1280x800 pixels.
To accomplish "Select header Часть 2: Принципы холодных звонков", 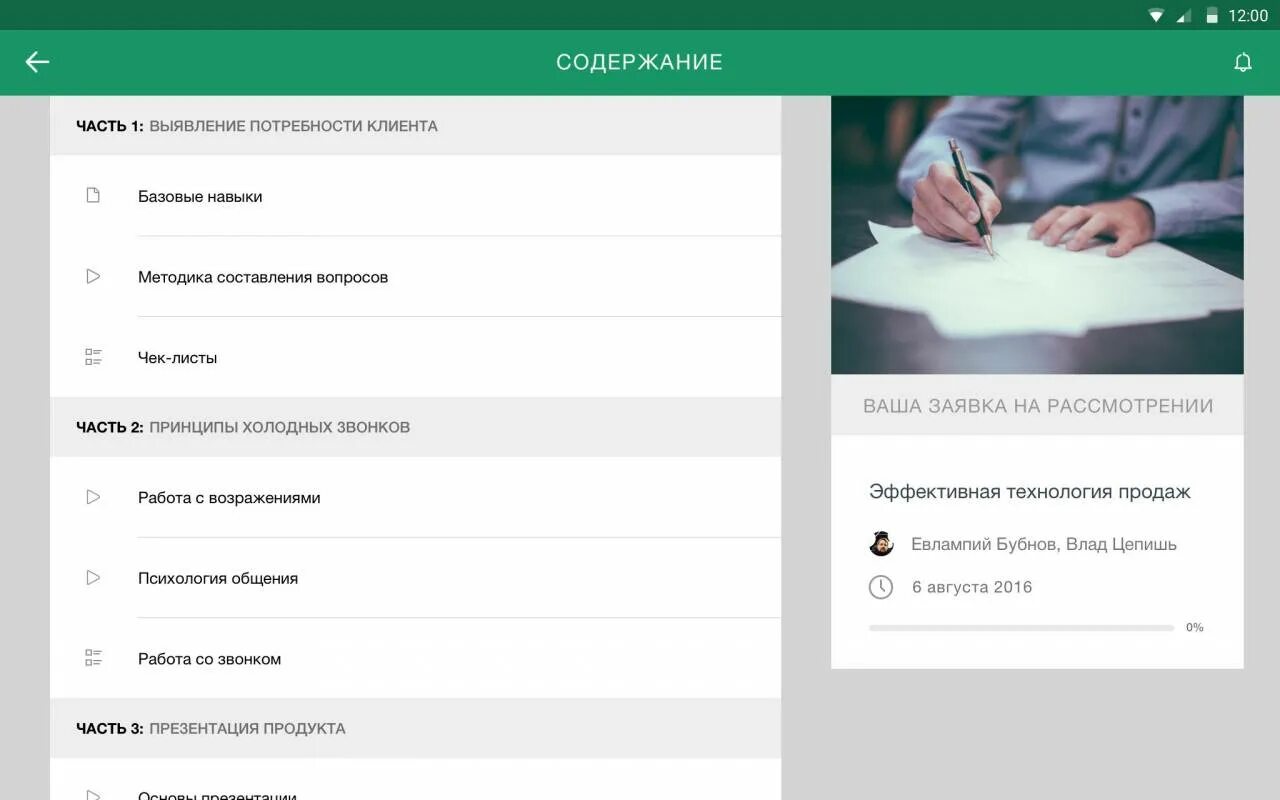I will coord(415,427).
